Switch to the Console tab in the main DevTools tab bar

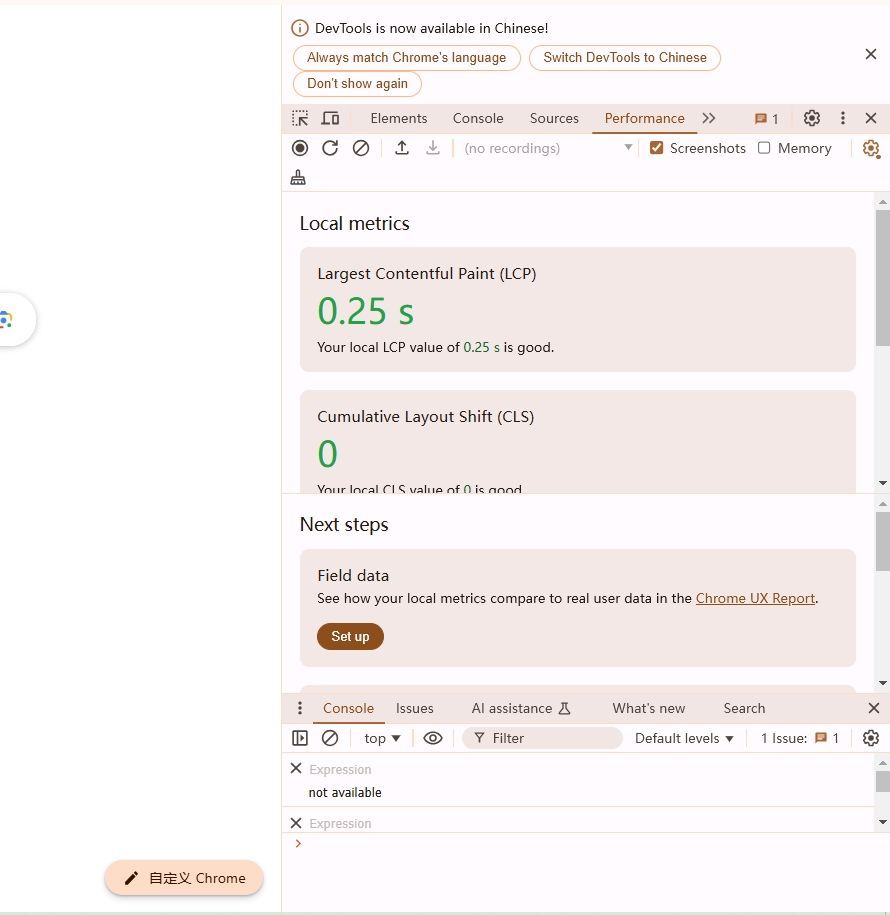point(478,118)
